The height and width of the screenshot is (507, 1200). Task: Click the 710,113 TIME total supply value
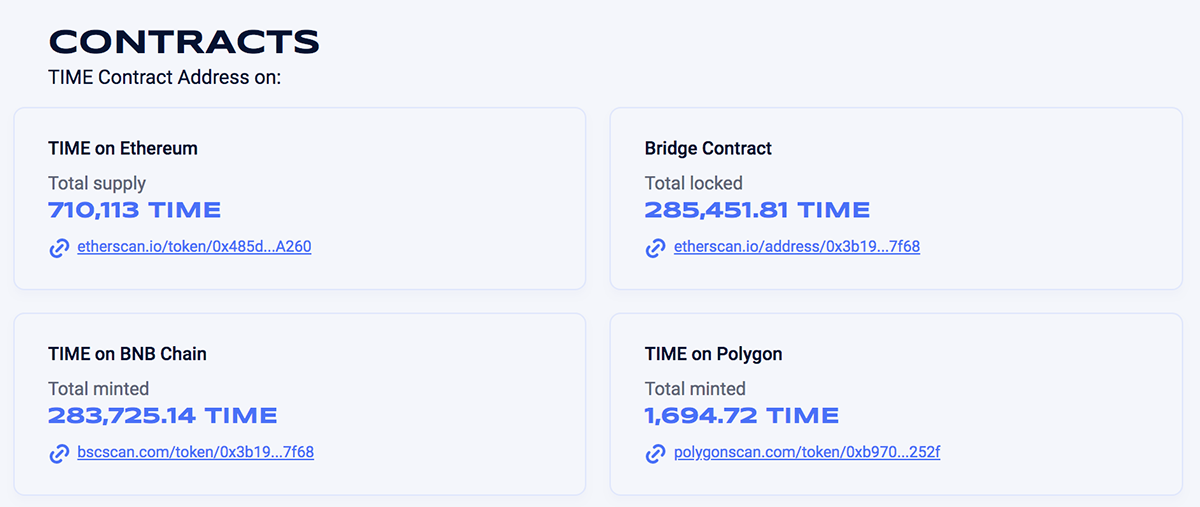click(135, 210)
